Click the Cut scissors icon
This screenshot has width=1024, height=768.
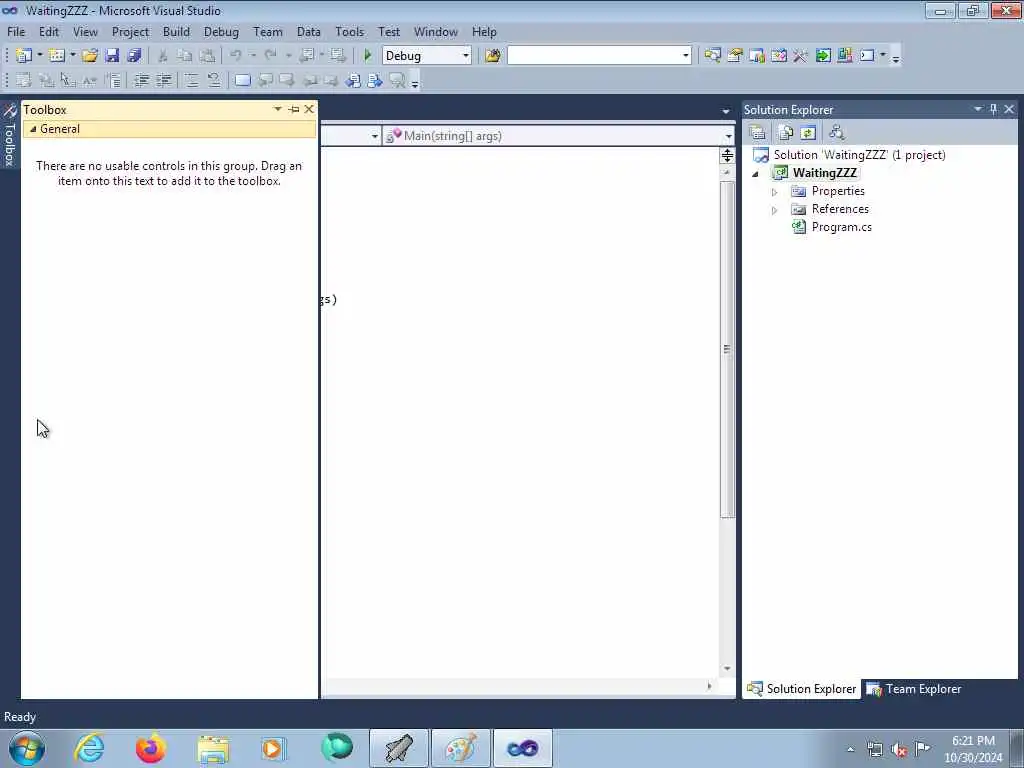click(163, 56)
